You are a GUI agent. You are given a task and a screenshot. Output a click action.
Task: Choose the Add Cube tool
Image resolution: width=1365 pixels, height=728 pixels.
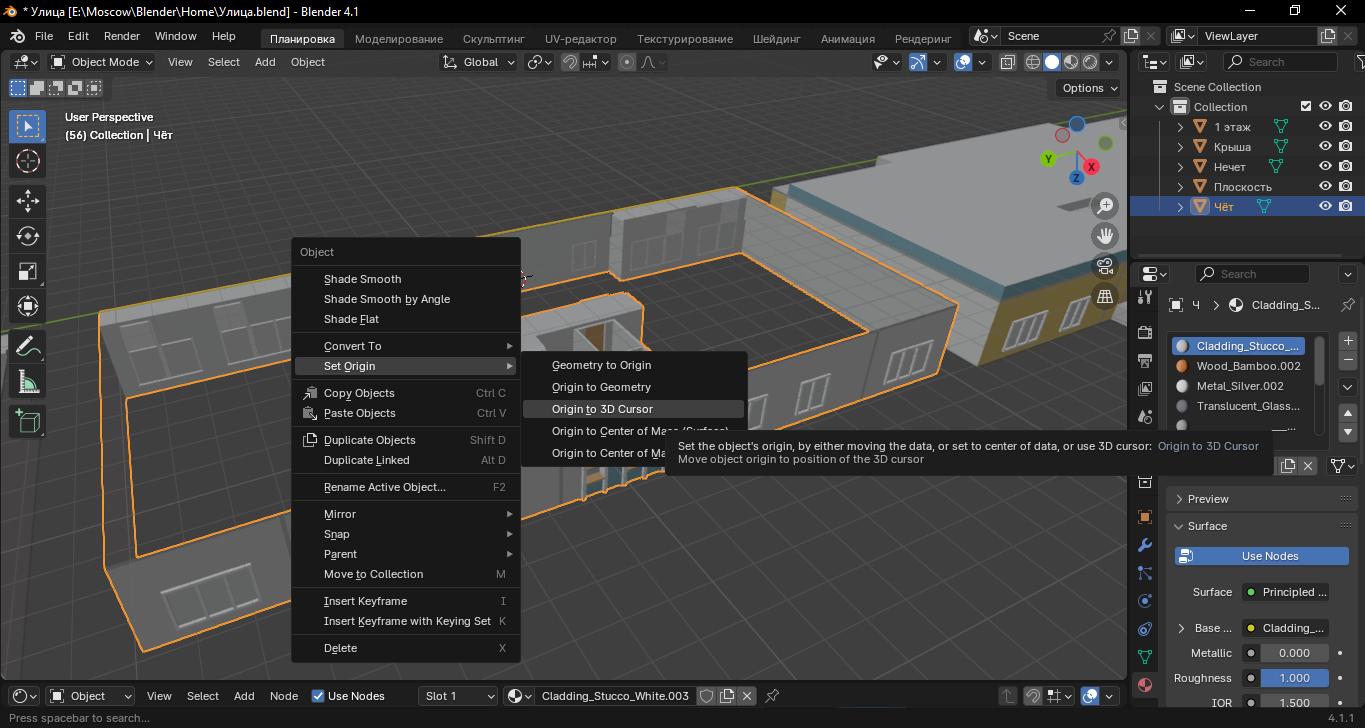click(x=27, y=421)
